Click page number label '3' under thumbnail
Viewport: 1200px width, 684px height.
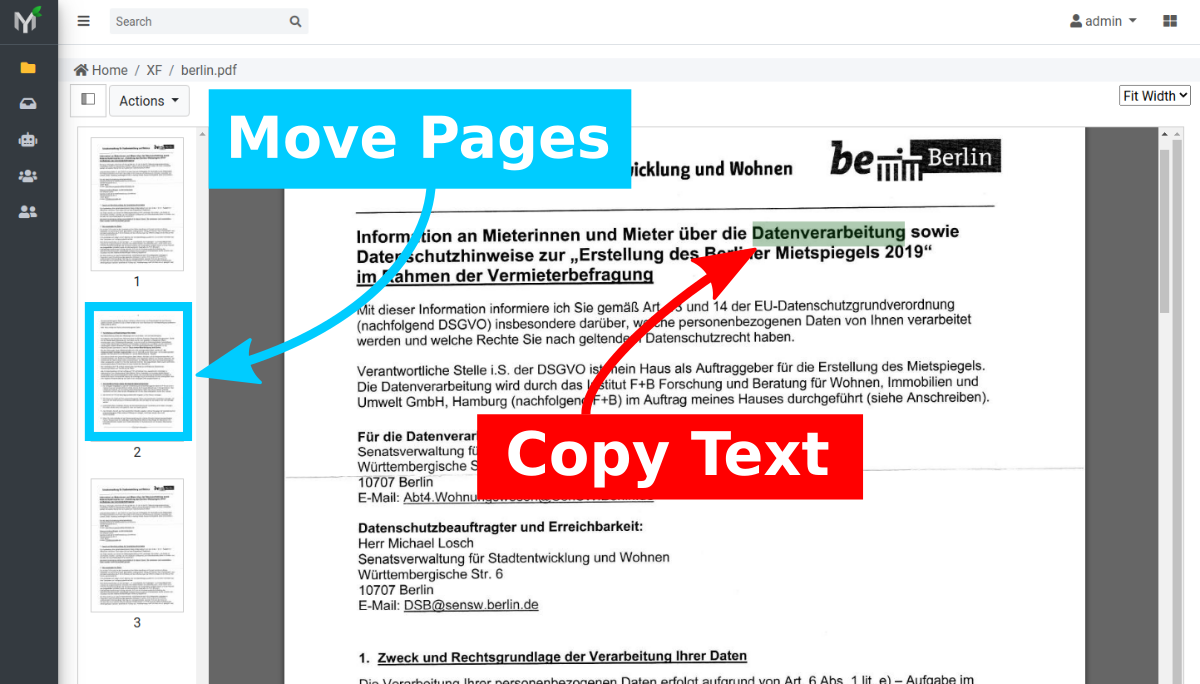(137, 622)
